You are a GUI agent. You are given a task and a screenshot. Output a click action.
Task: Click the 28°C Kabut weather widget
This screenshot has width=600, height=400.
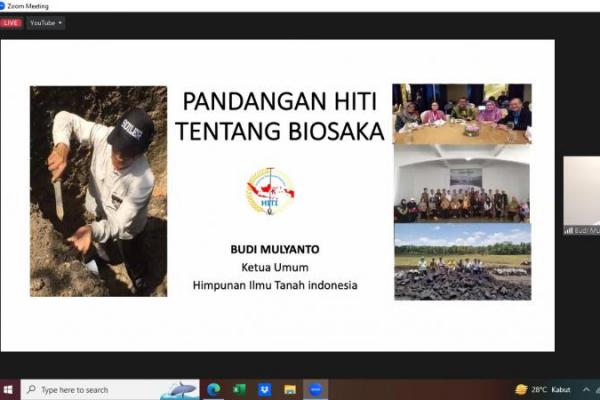543,390
